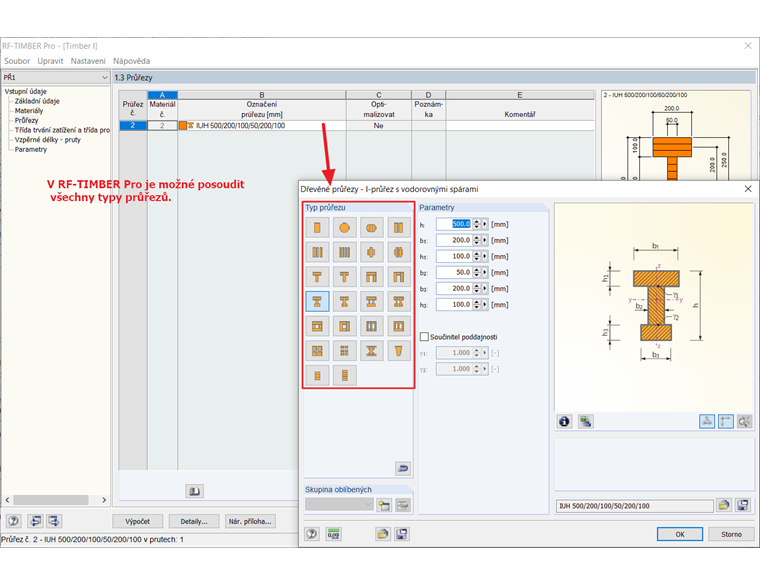Open the Nastavení menu
Image resolution: width=760 pixels, height=585 pixels.
(88, 61)
